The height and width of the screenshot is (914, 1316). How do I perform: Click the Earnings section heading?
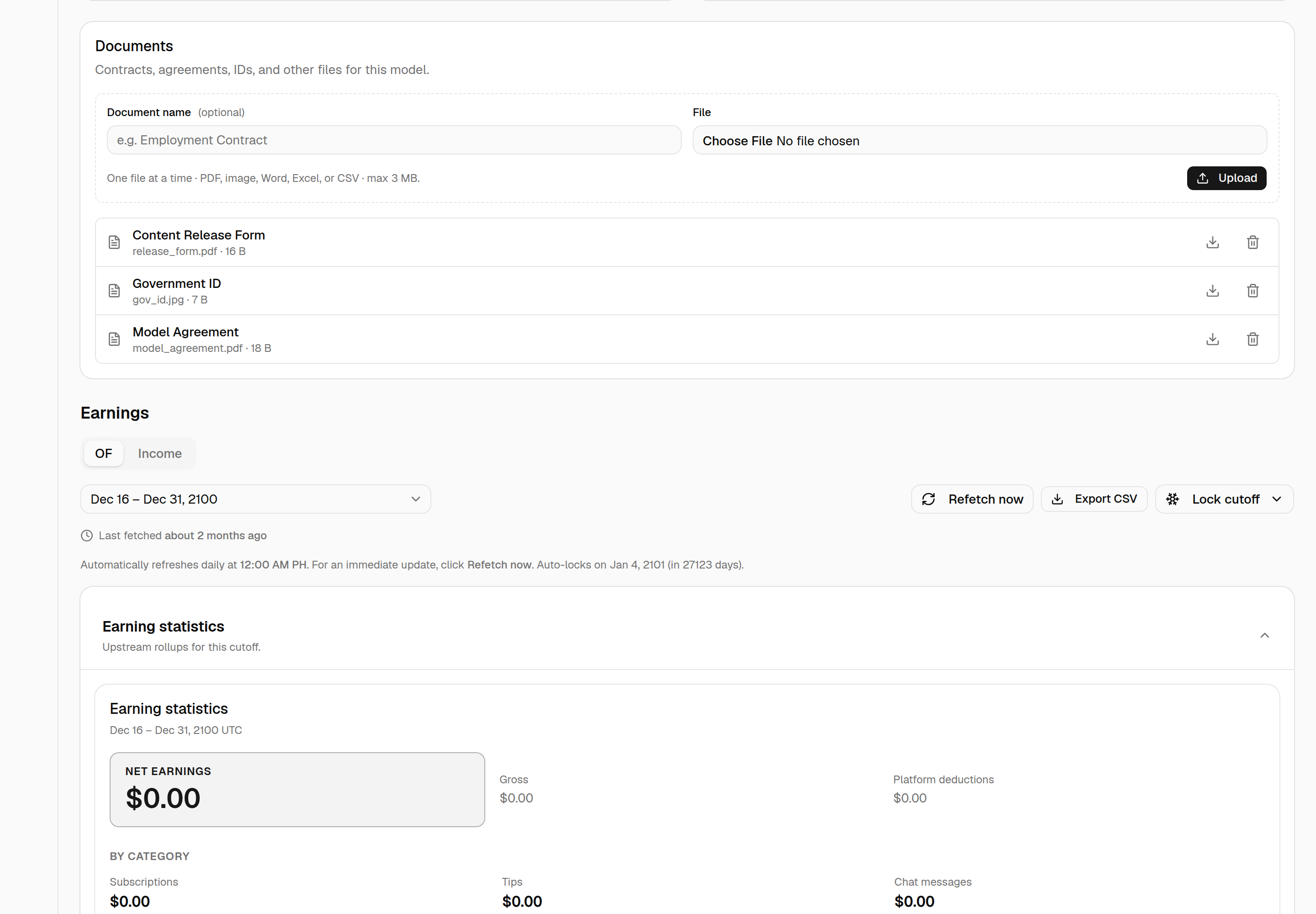[x=115, y=413]
